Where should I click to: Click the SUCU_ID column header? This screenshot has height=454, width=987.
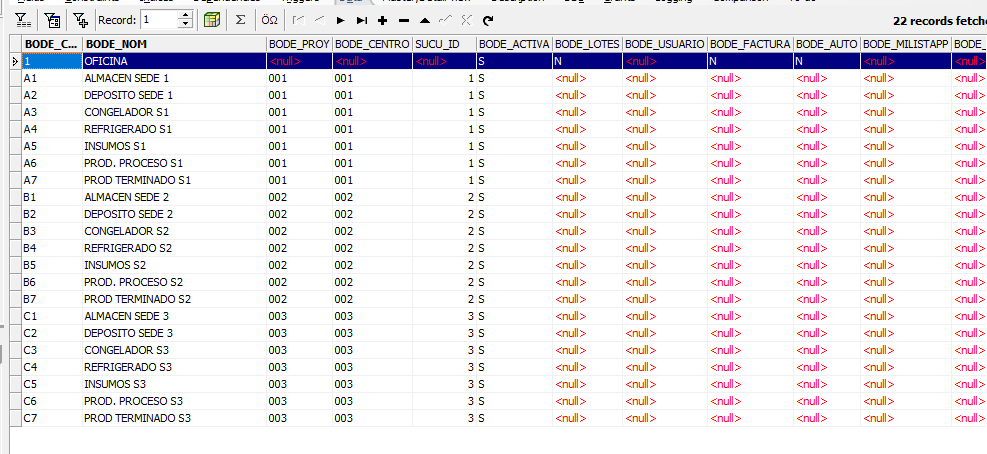click(x=444, y=44)
